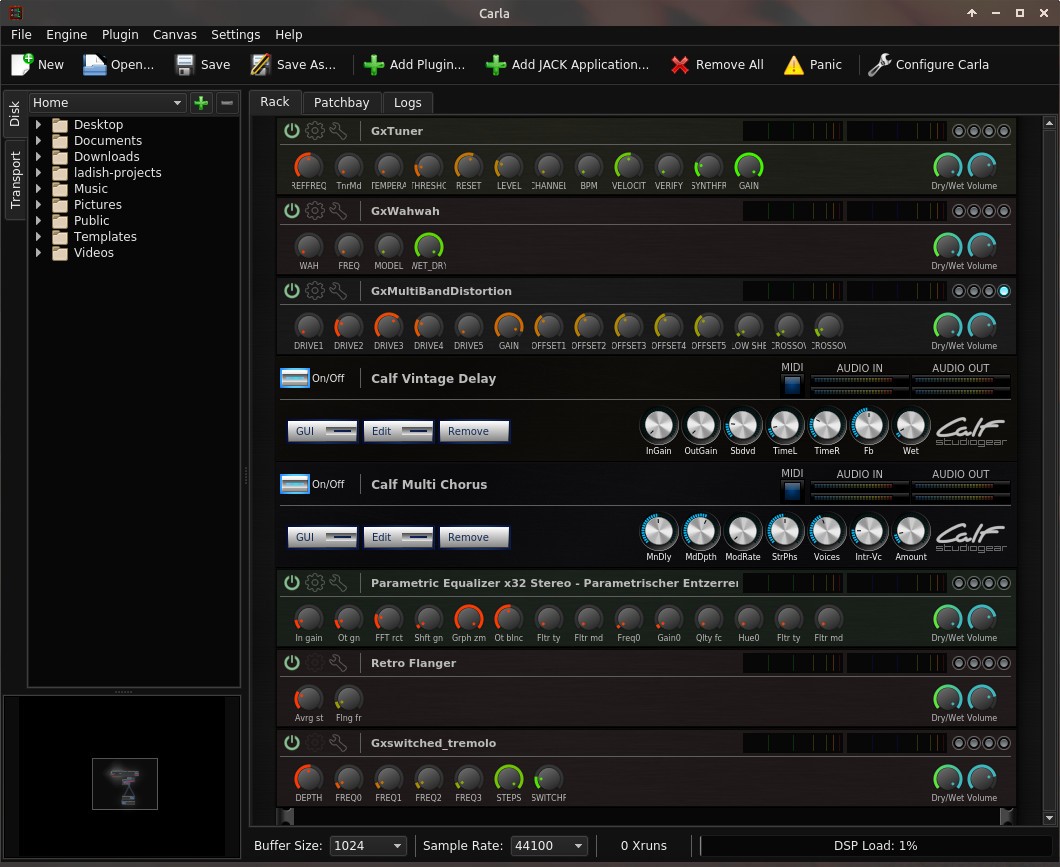Click the canvas mini-preview thumbnail

[x=125, y=784]
